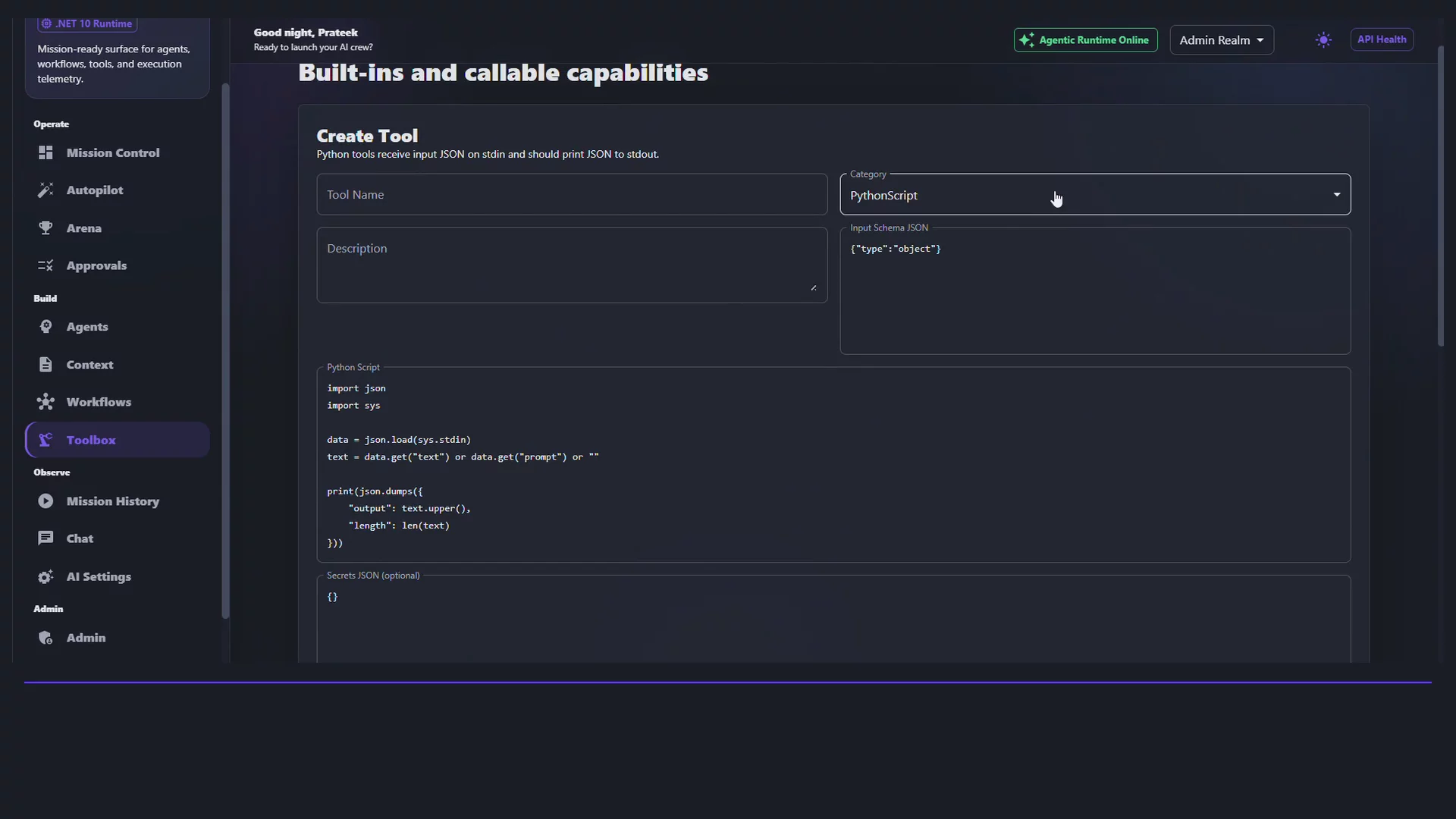
Task: Click into the Description text area
Action: (572, 265)
